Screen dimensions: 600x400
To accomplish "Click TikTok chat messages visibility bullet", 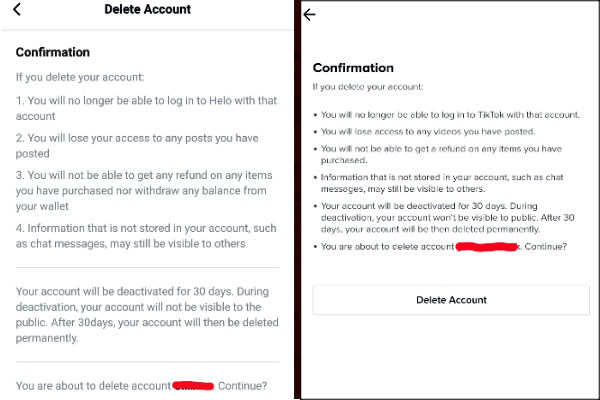I will [x=440, y=183].
